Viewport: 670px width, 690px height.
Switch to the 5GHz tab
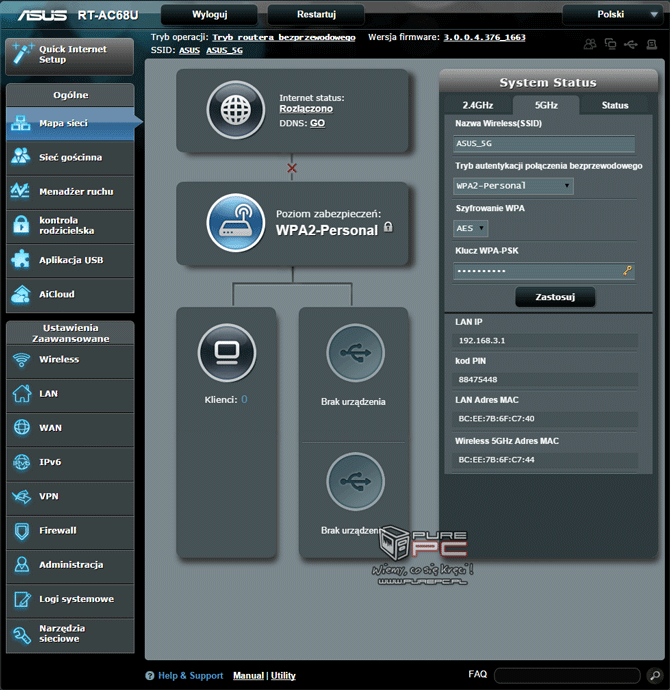pyautogui.click(x=546, y=105)
